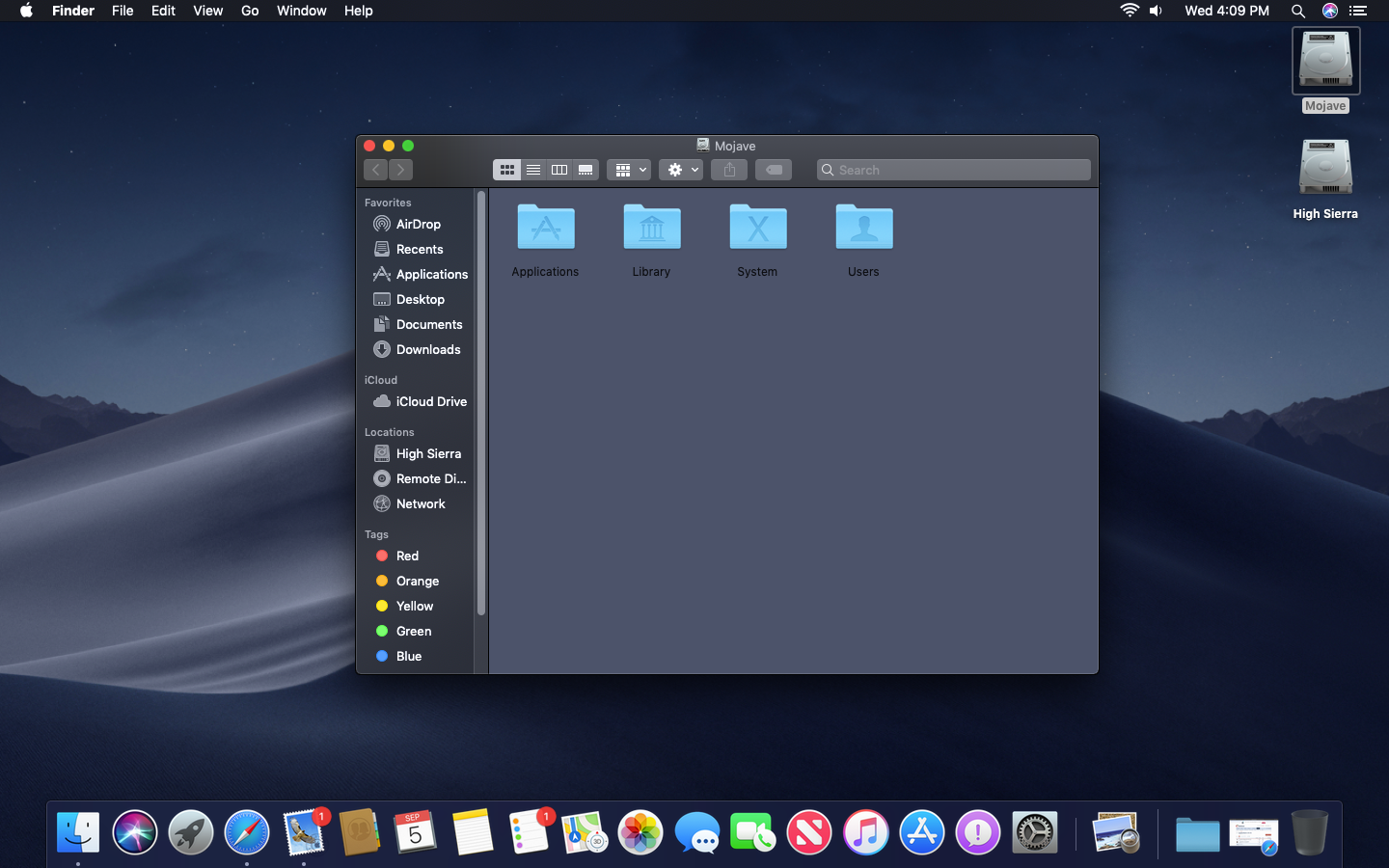Open the View menu

click(207, 11)
